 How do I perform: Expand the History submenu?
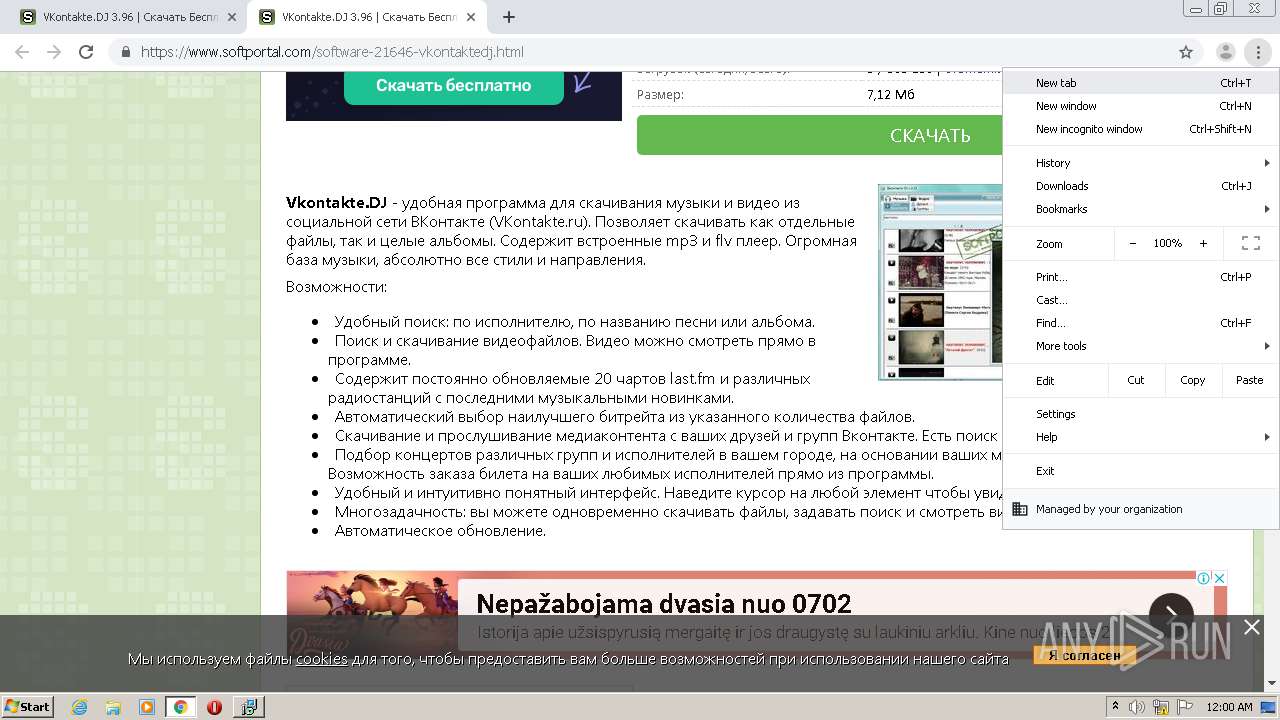[x=1140, y=163]
